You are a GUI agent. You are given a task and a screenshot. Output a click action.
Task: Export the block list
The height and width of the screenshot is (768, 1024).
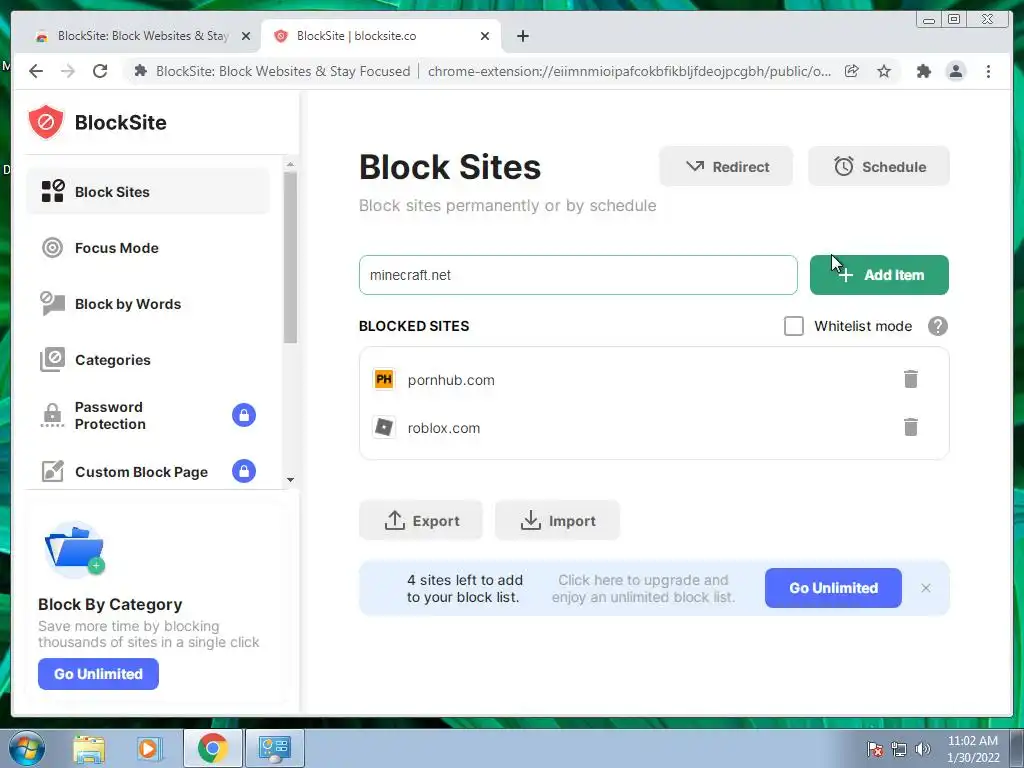(421, 520)
